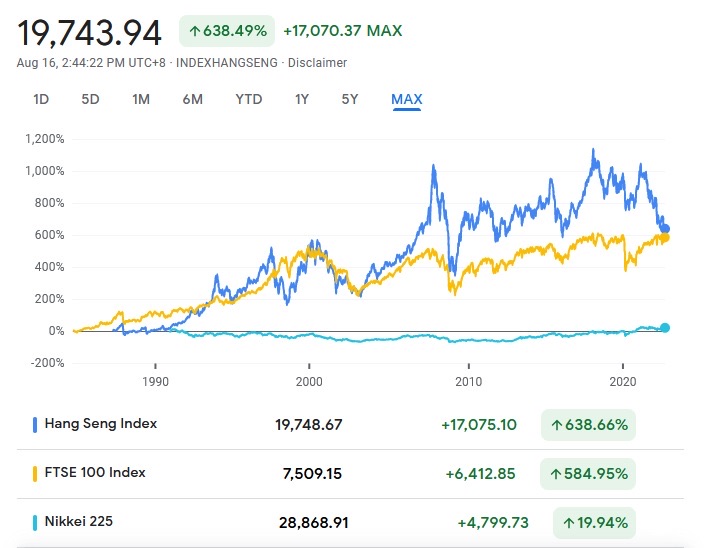Viewport: 704px width, 548px height.
Task: Select the 5D time range tab
Action: [90, 99]
